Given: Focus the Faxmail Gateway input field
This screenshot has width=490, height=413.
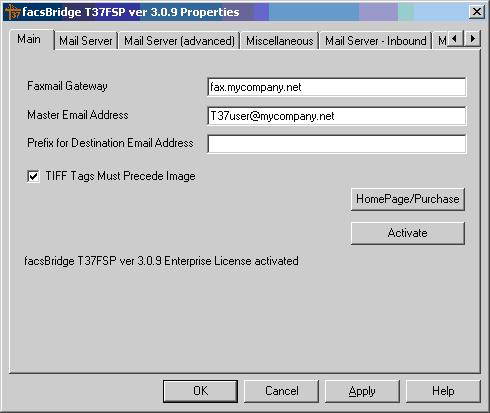Looking at the screenshot, I should tap(336, 87).
